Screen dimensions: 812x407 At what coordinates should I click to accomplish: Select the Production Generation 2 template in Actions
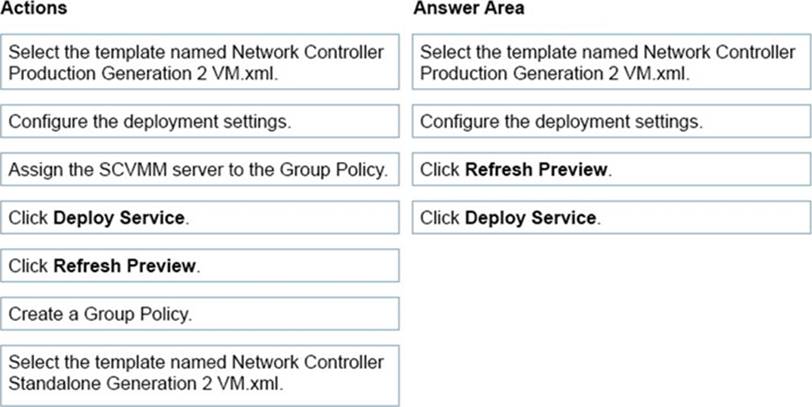(x=199, y=62)
